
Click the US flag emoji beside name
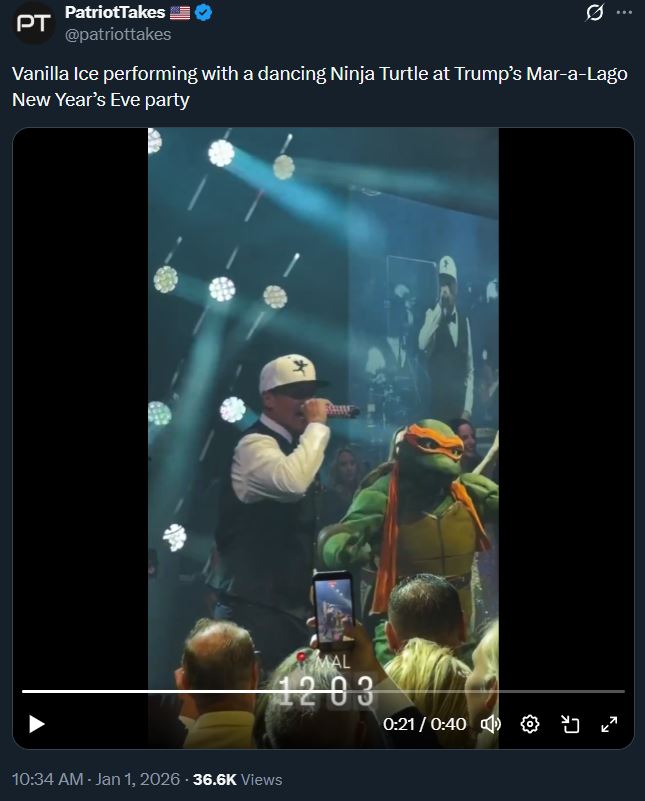180,13
